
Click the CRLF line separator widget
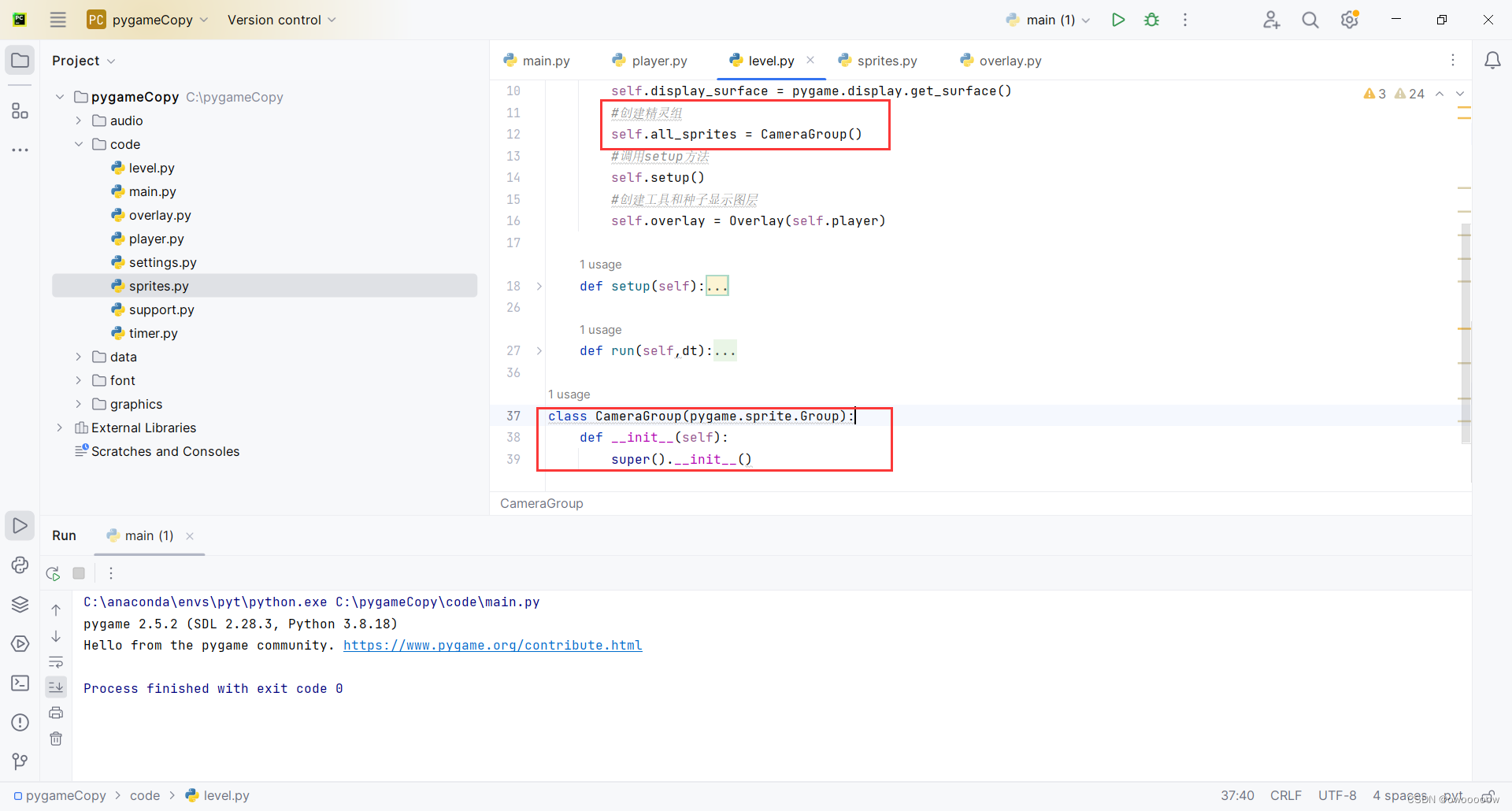pyautogui.click(x=1286, y=795)
